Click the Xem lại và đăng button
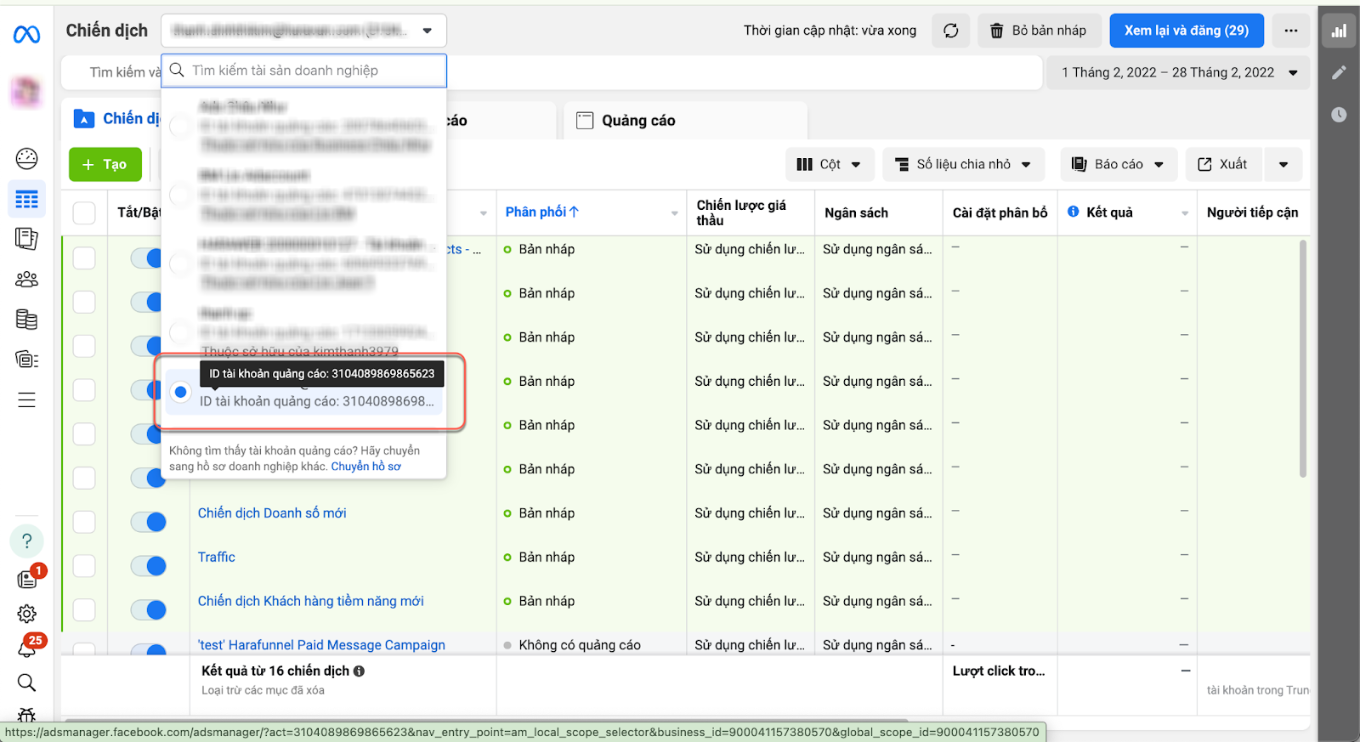This screenshot has width=1360, height=742. (x=1186, y=31)
